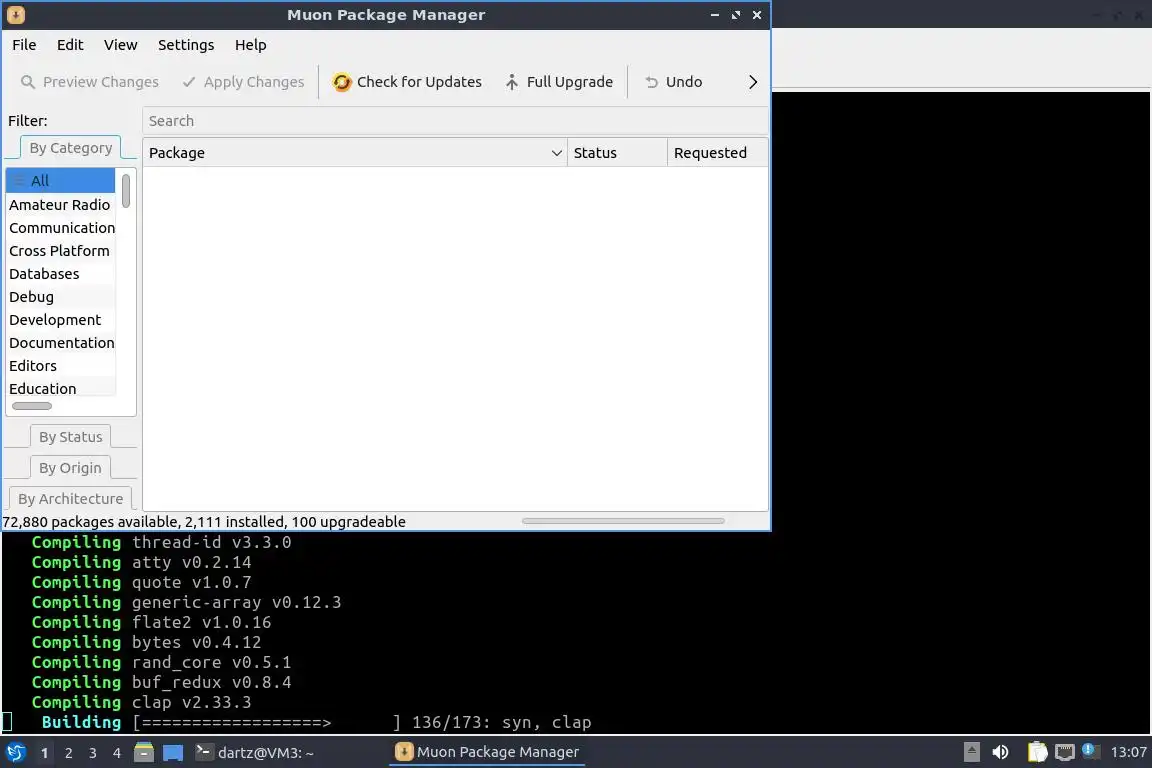The height and width of the screenshot is (768, 1152).
Task: Click the clipboard tray icon
Action: [1037, 752]
